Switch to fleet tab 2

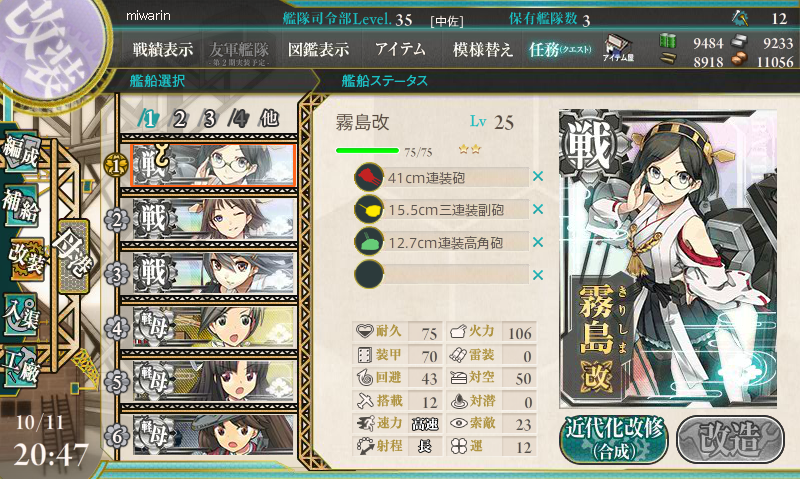pos(179,119)
